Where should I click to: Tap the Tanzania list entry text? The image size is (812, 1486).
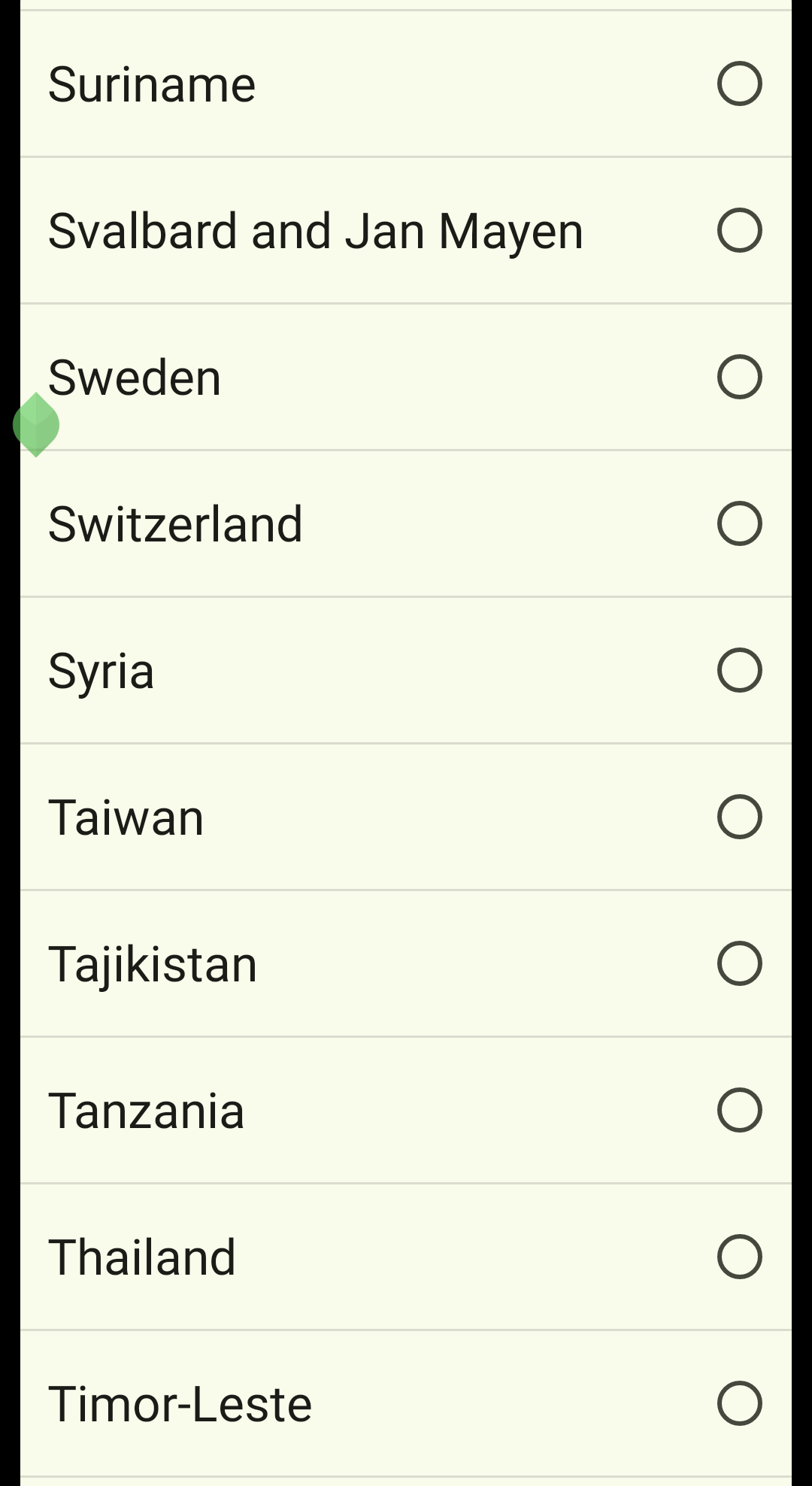[x=147, y=1111]
